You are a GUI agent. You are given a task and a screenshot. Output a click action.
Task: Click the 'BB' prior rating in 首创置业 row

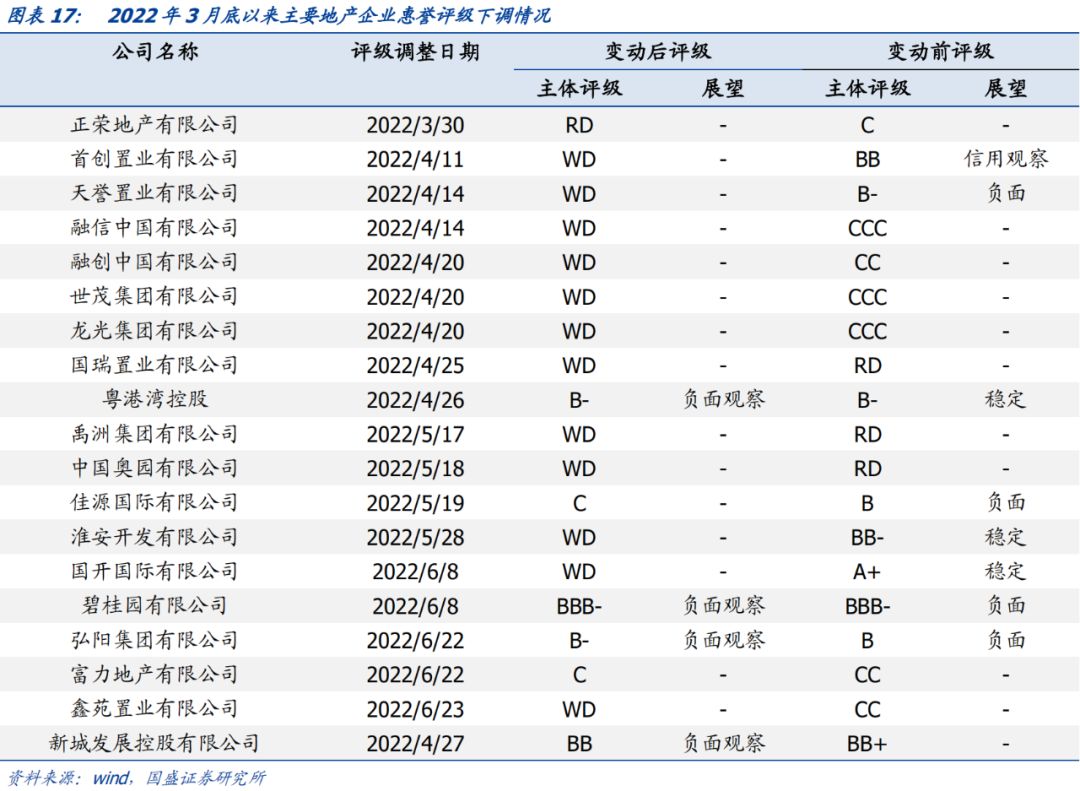coord(867,160)
